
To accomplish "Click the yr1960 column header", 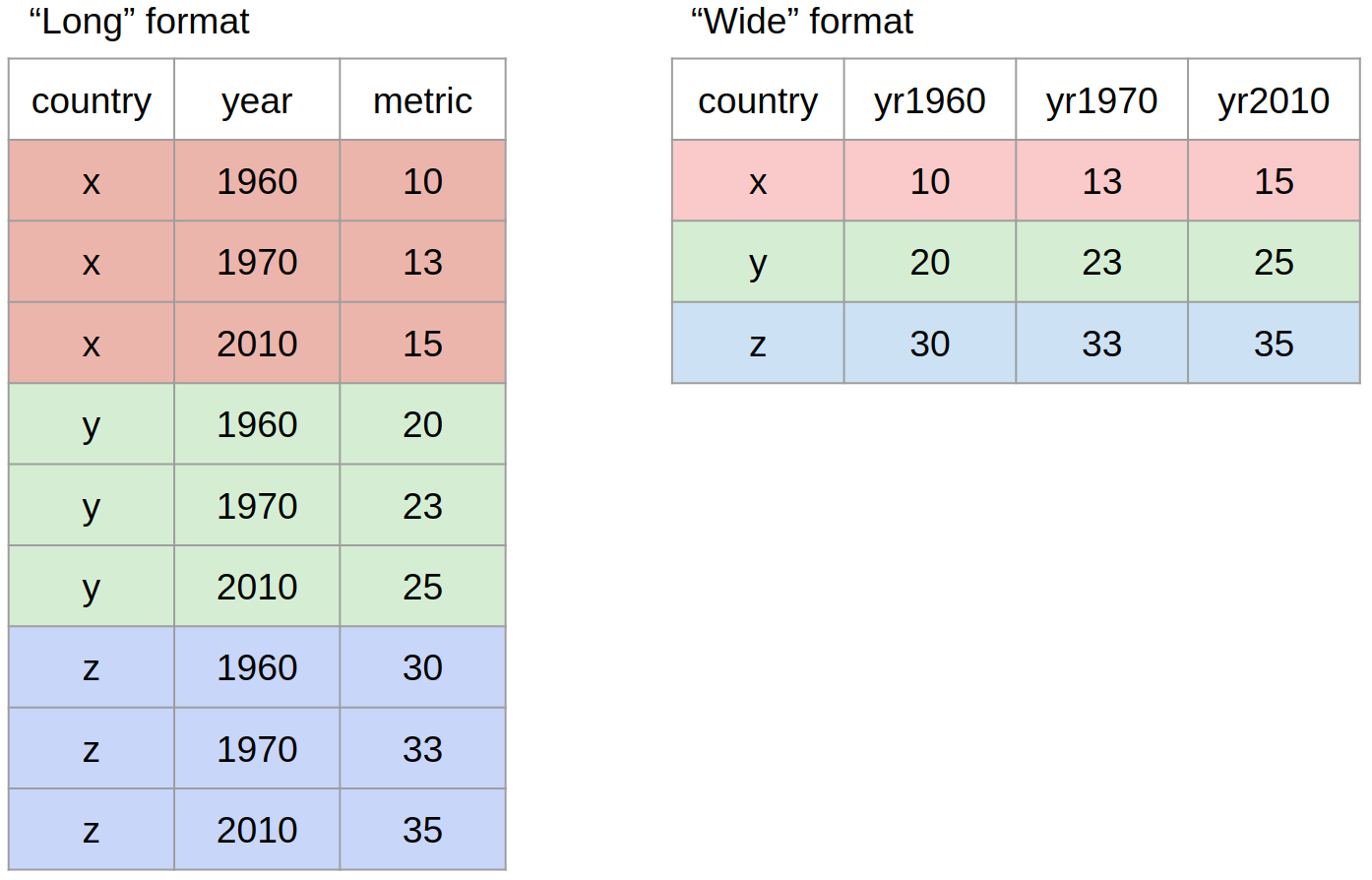I will 929,100.
